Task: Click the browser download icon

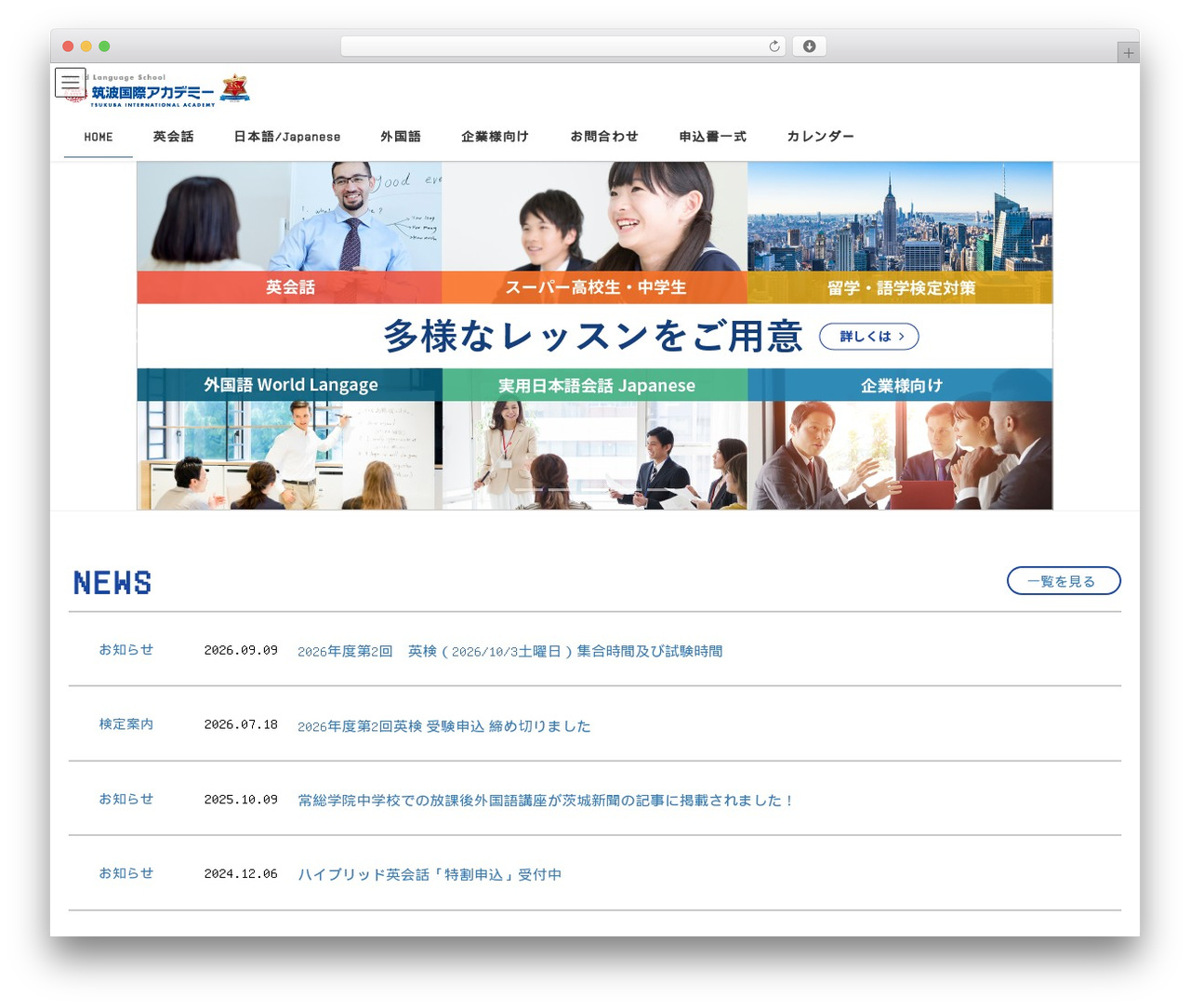Action: coord(809,46)
